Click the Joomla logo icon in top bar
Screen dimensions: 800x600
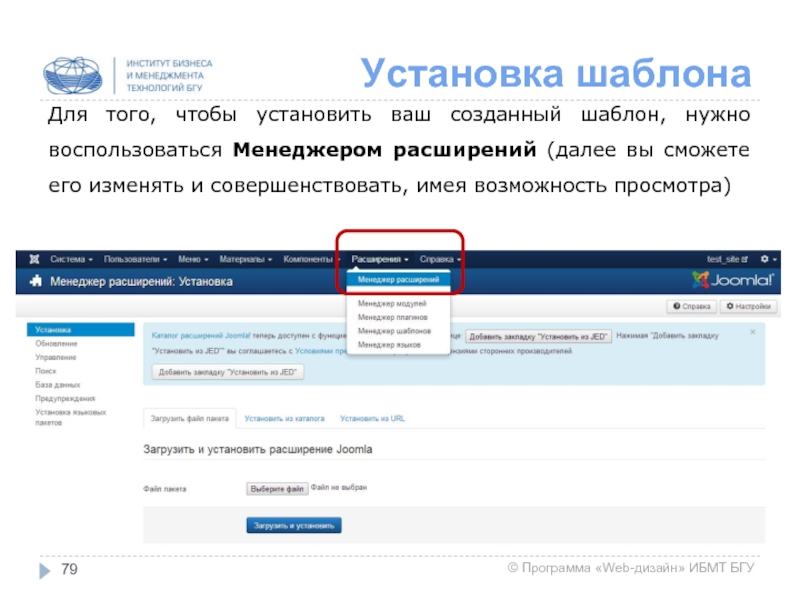35,258
